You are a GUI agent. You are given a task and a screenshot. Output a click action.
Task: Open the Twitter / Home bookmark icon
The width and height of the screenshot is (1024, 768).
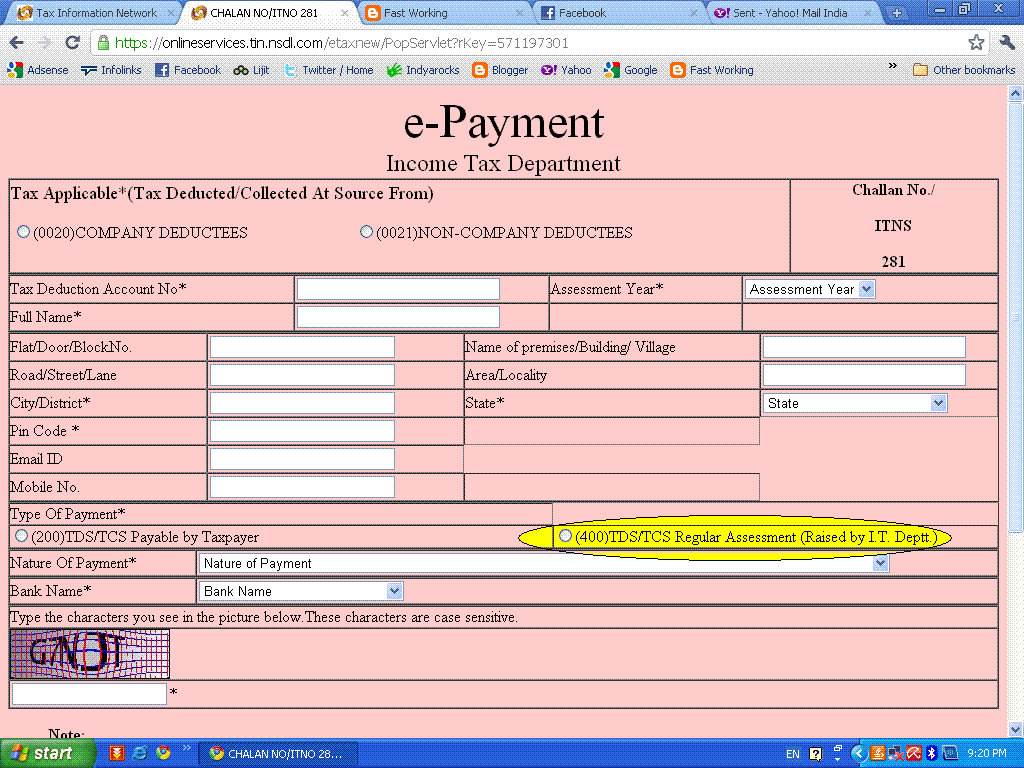[x=288, y=70]
